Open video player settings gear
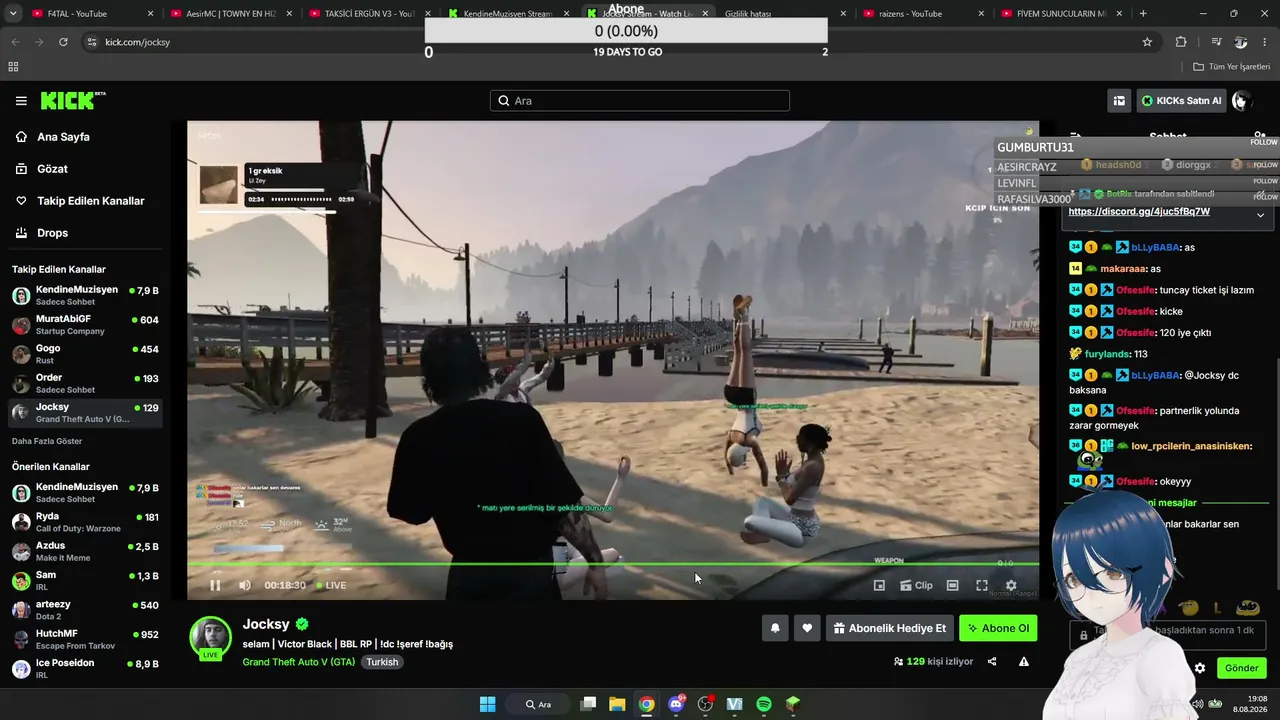This screenshot has height=720, width=1280. [1011, 586]
